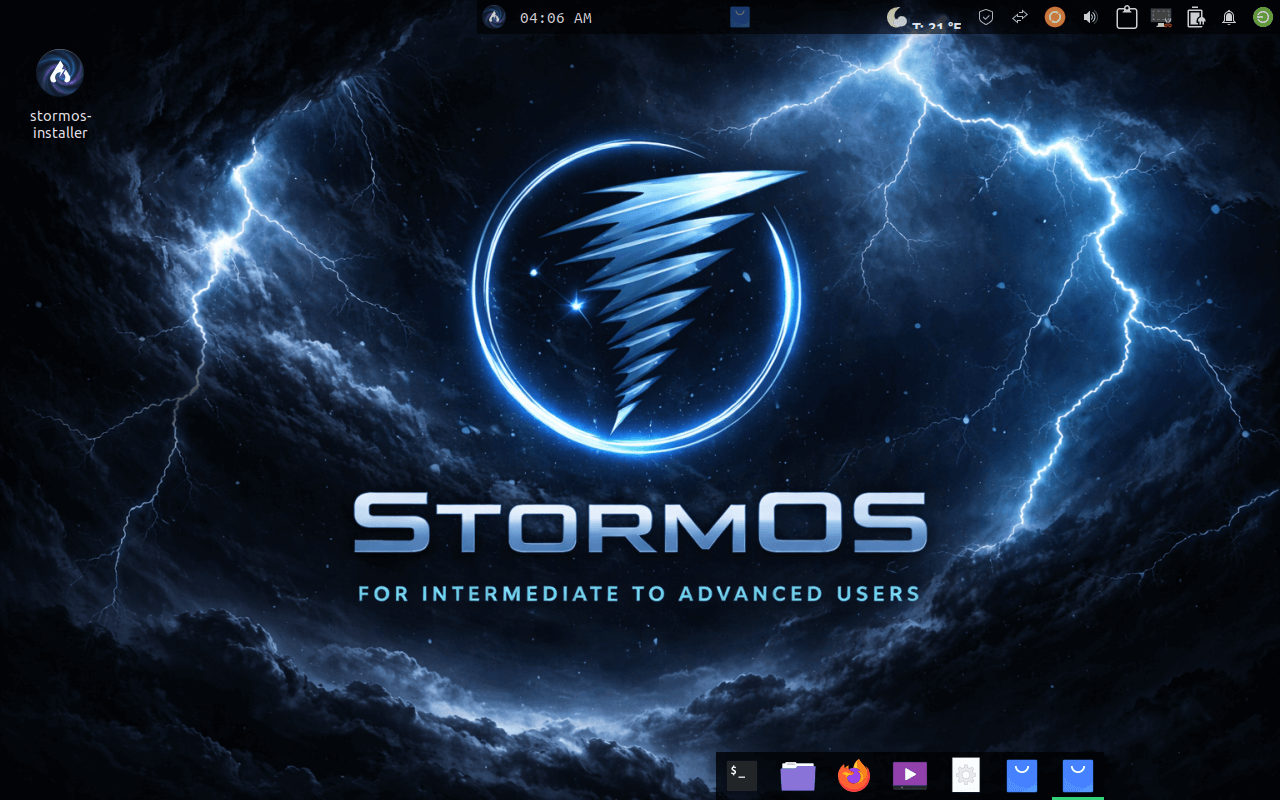The image size is (1280, 800).
Task: Click the StormOS flame logo in the panel
Action: tap(494, 17)
